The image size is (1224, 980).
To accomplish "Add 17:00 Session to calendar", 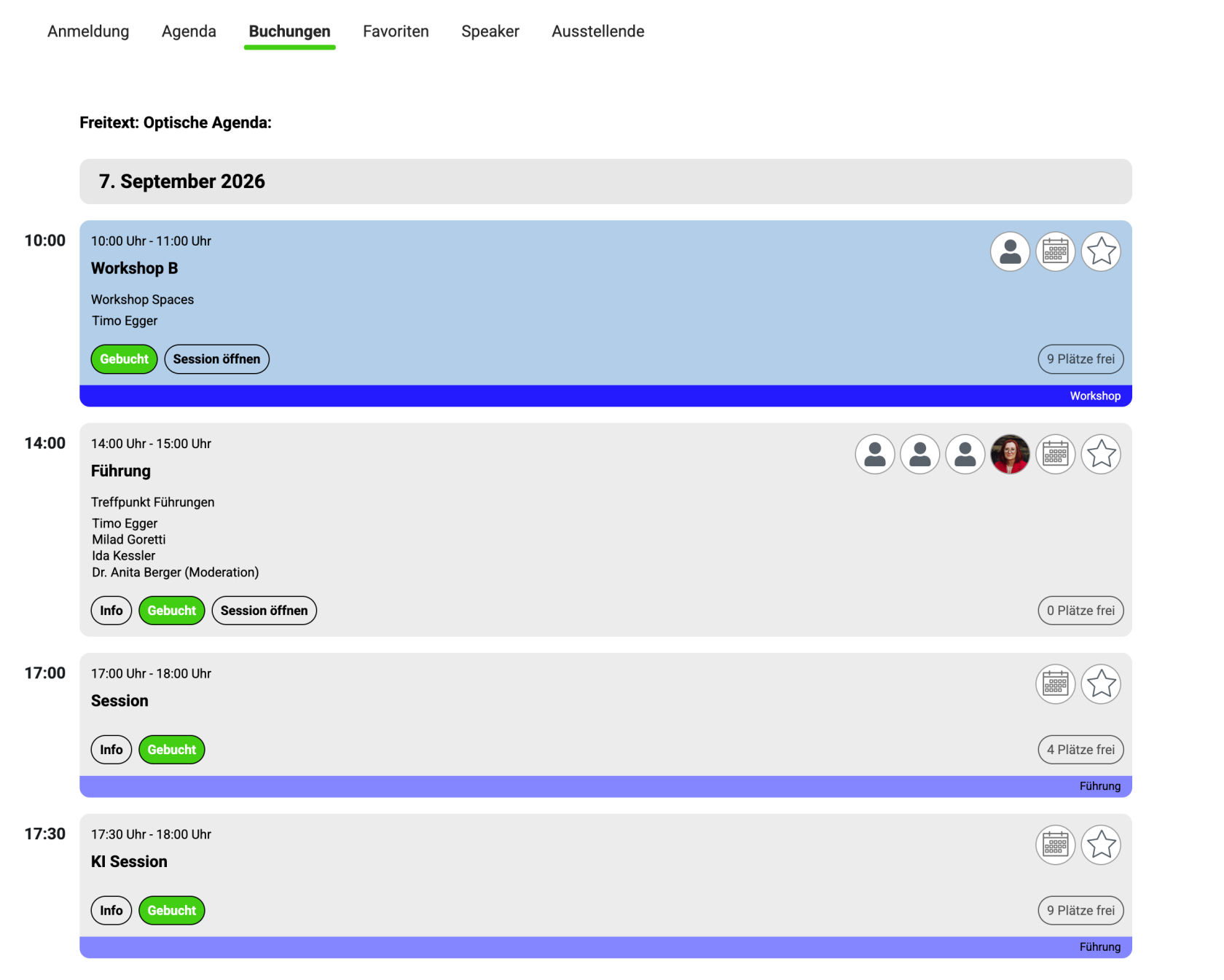I will click(x=1055, y=684).
